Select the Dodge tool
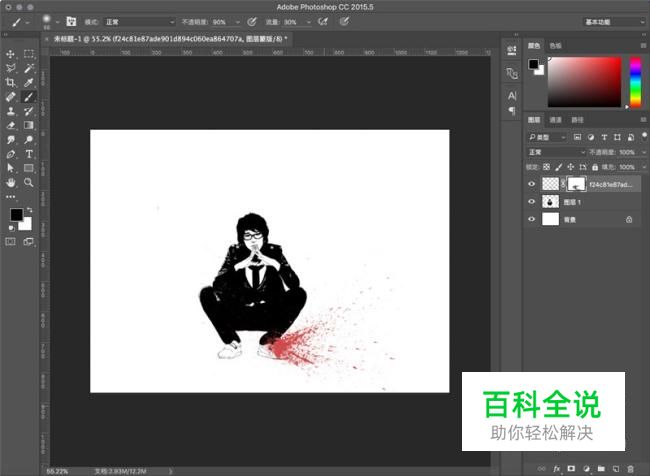The width and height of the screenshot is (650, 476). tap(29, 140)
